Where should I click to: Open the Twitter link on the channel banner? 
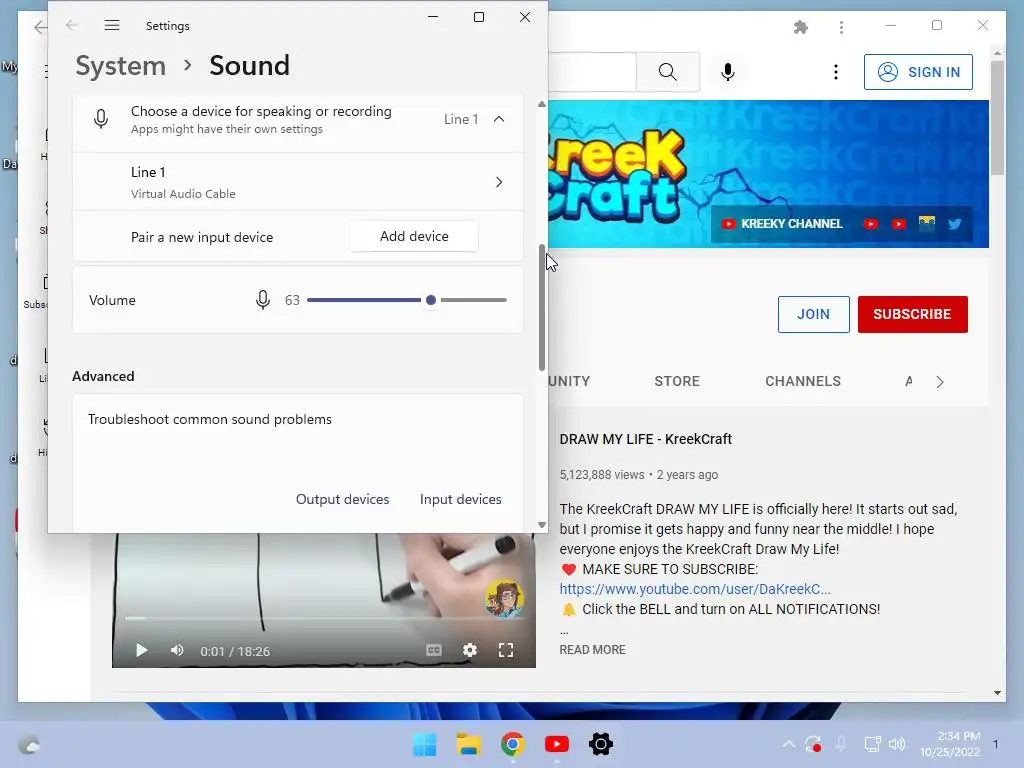coord(954,224)
